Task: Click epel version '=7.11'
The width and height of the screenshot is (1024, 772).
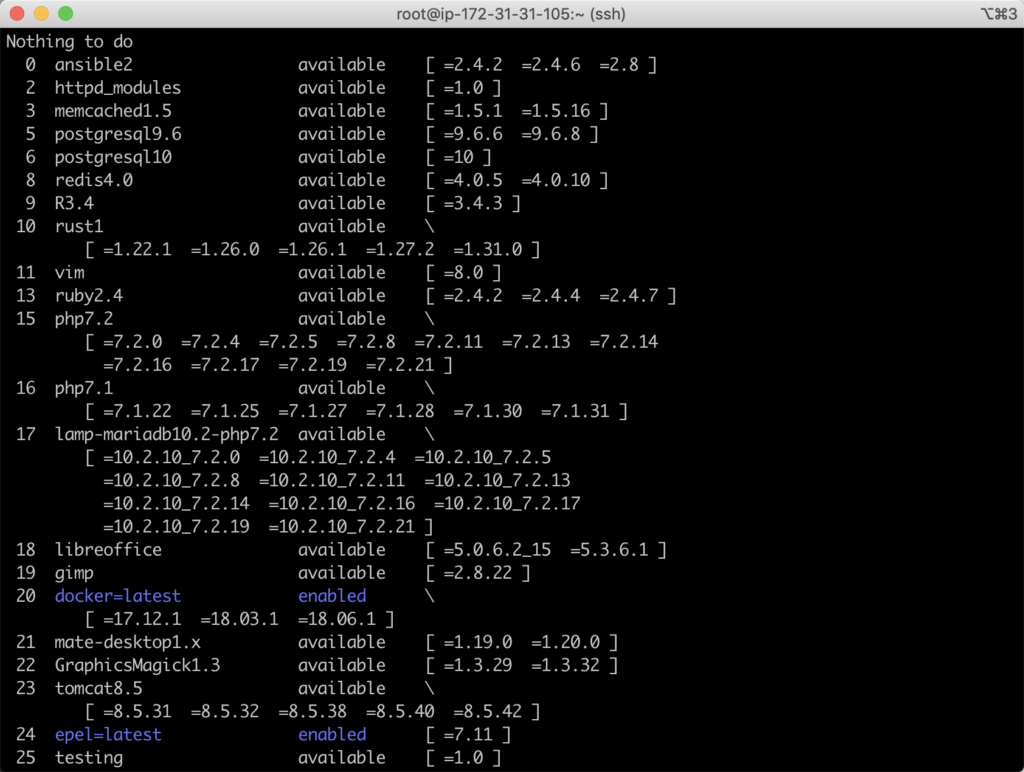Action: [468, 735]
